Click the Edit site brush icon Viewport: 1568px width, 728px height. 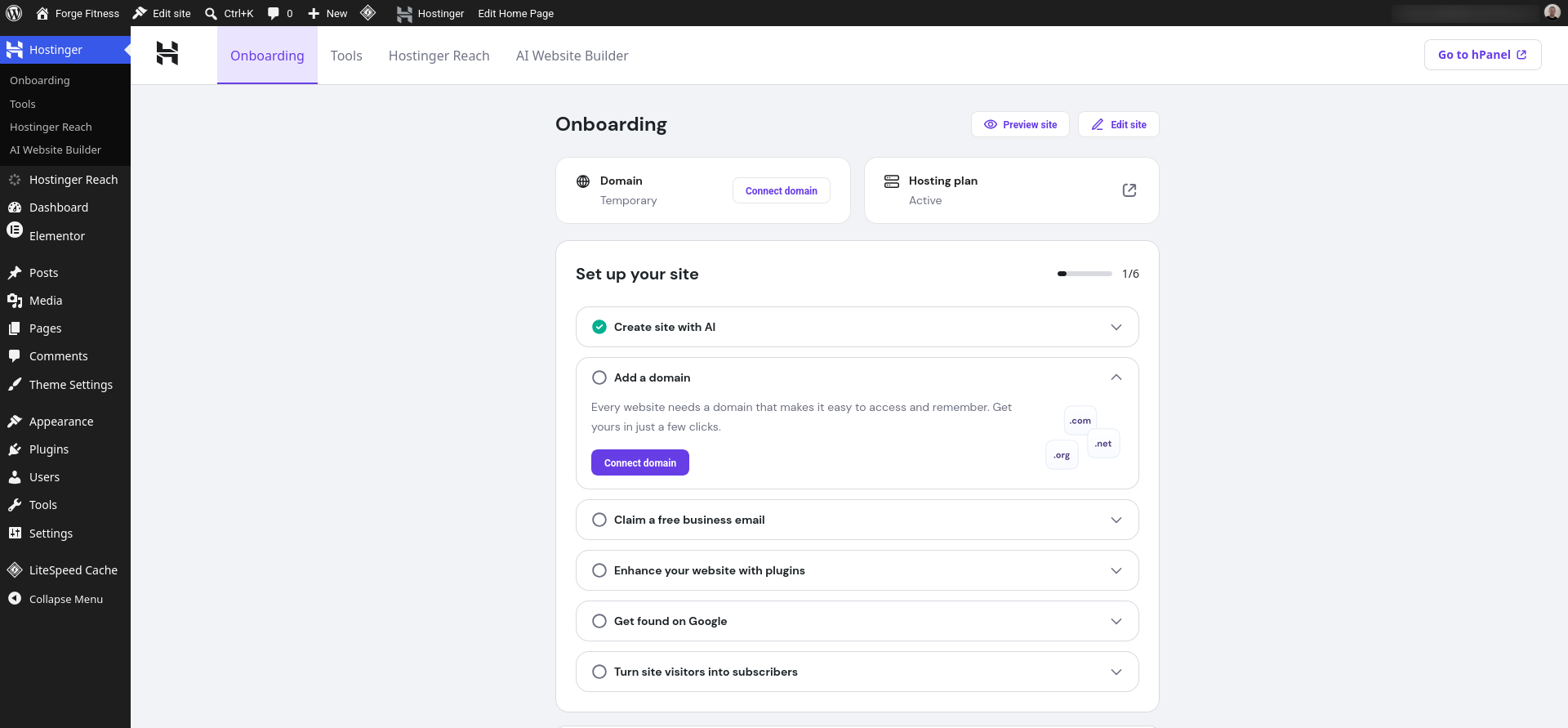(140, 13)
